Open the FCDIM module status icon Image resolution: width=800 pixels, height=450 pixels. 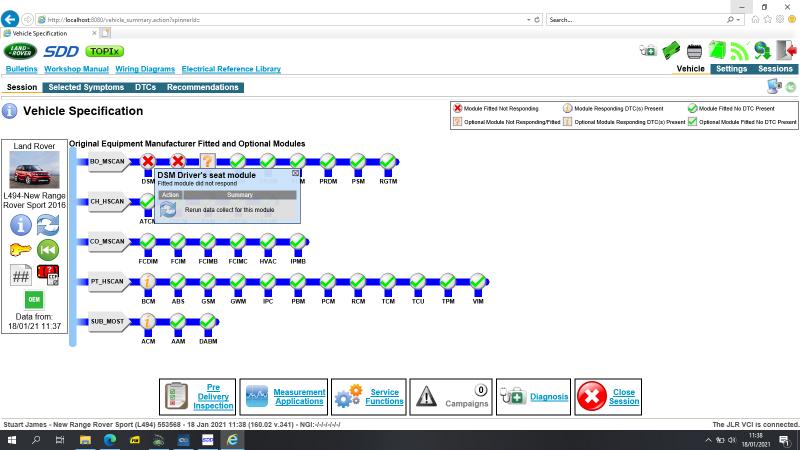(148, 241)
